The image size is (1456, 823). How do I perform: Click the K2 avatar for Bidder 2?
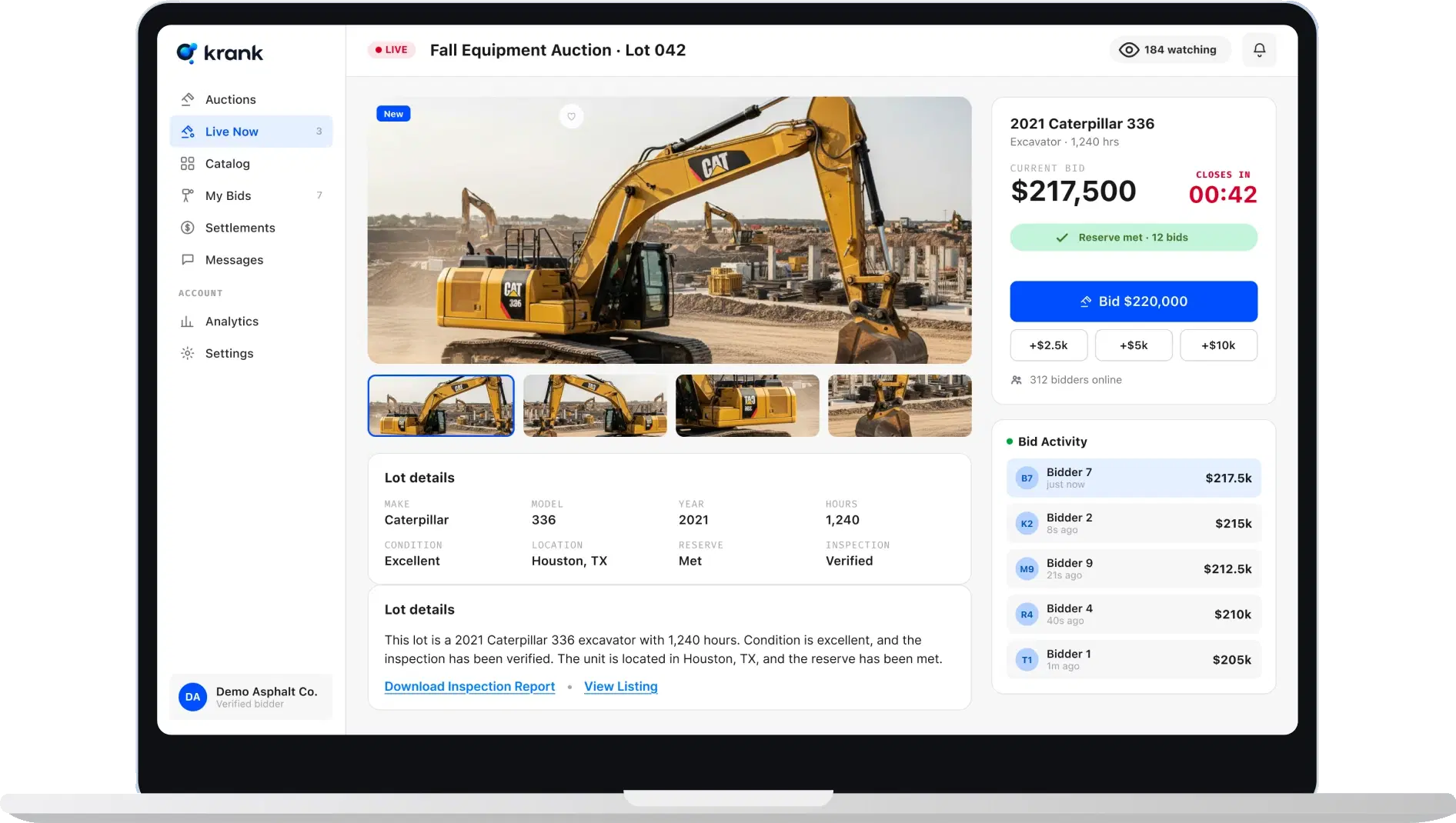click(1027, 524)
